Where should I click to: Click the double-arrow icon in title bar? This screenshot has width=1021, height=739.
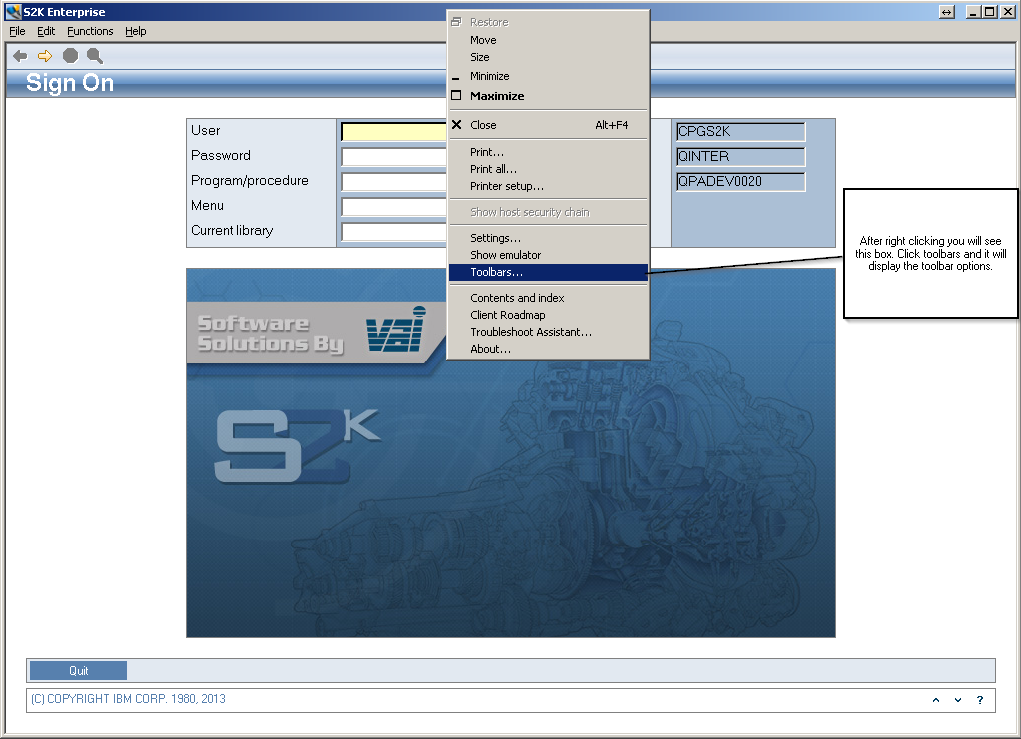tap(947, 12)
